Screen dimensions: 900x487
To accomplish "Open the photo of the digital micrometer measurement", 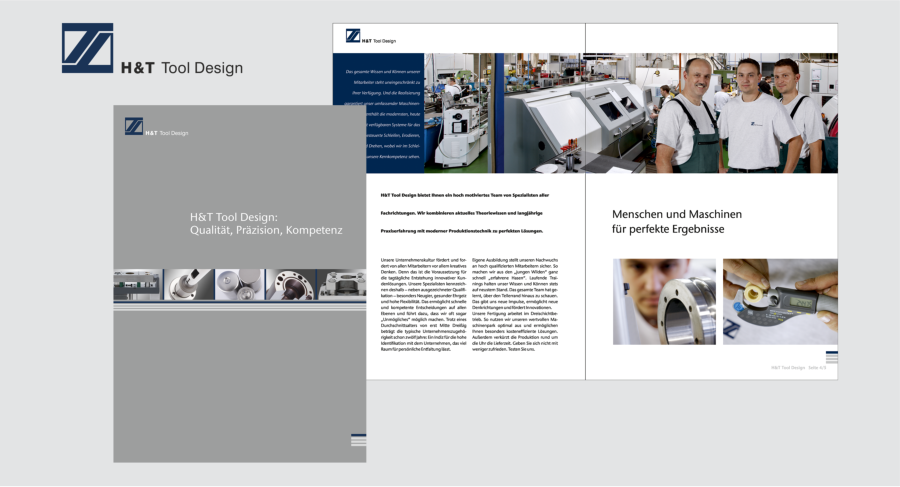I will pyautogui.click(x=780, y=302).
